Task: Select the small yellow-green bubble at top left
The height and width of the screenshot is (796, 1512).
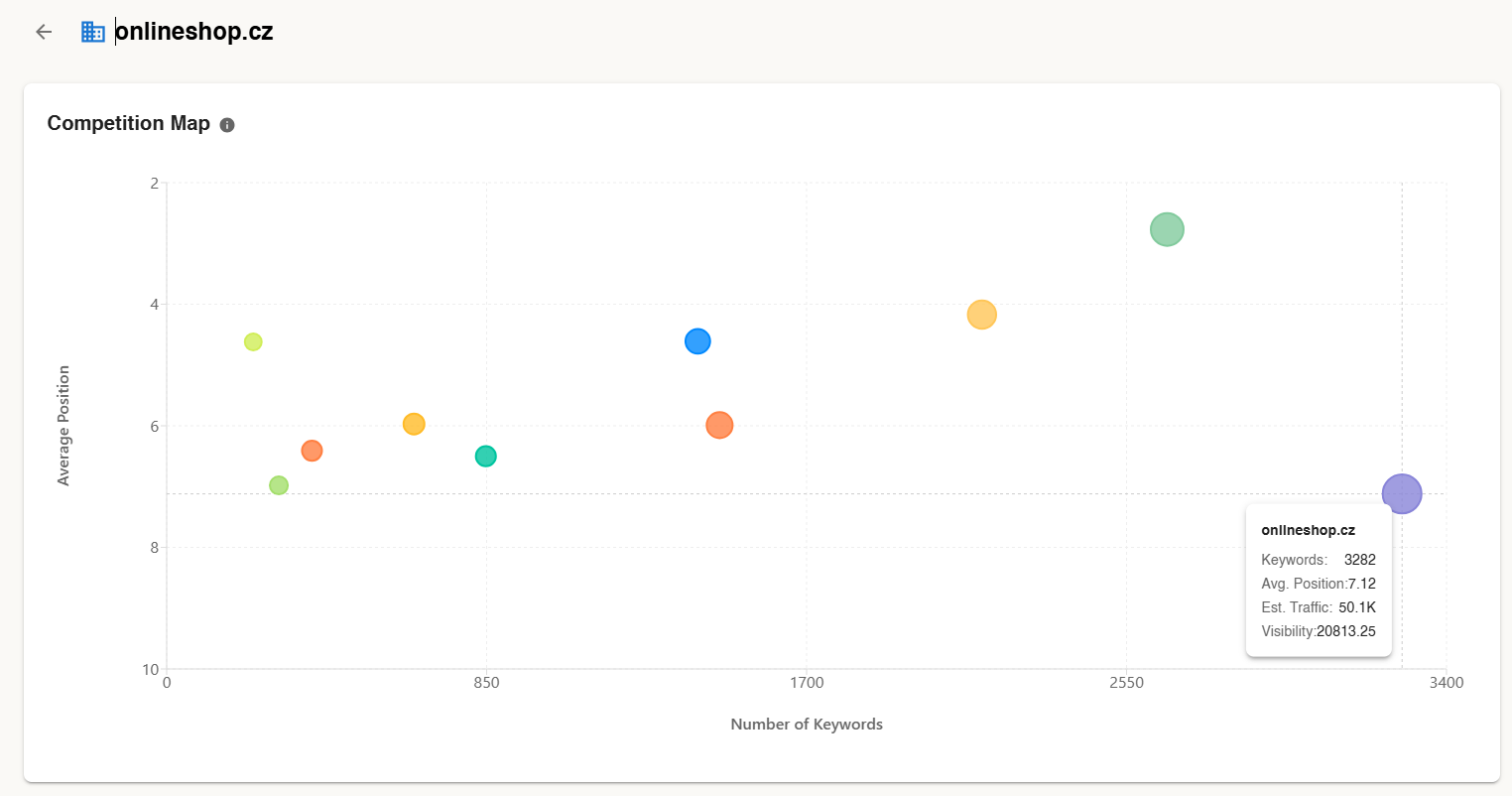Action: tap(253, 341)
